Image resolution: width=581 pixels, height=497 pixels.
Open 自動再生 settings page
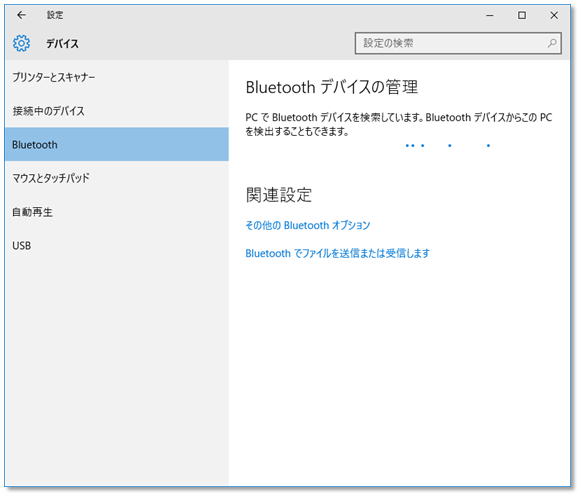pos(116,212)
